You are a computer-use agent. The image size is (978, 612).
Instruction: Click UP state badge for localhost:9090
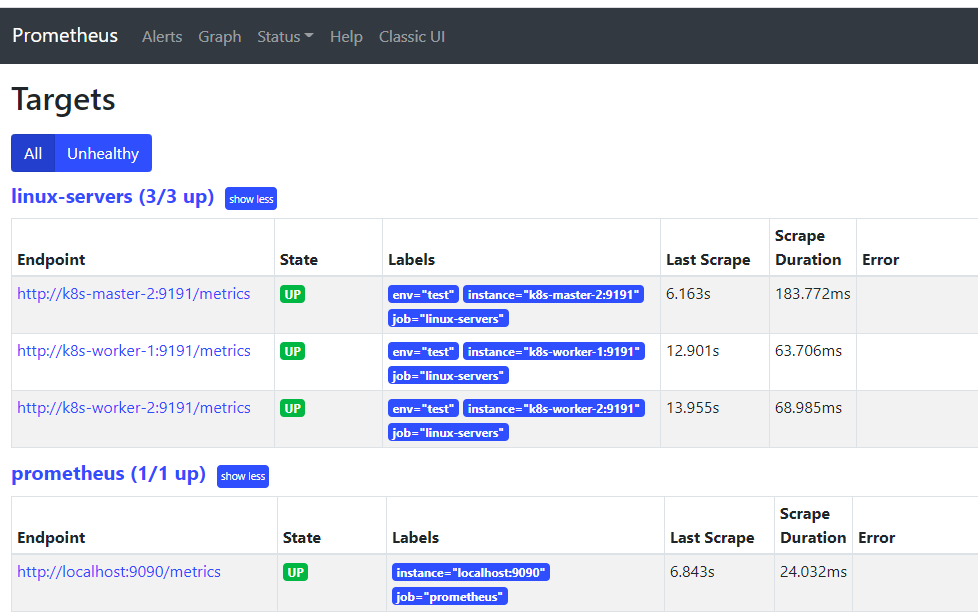point(296,572)
